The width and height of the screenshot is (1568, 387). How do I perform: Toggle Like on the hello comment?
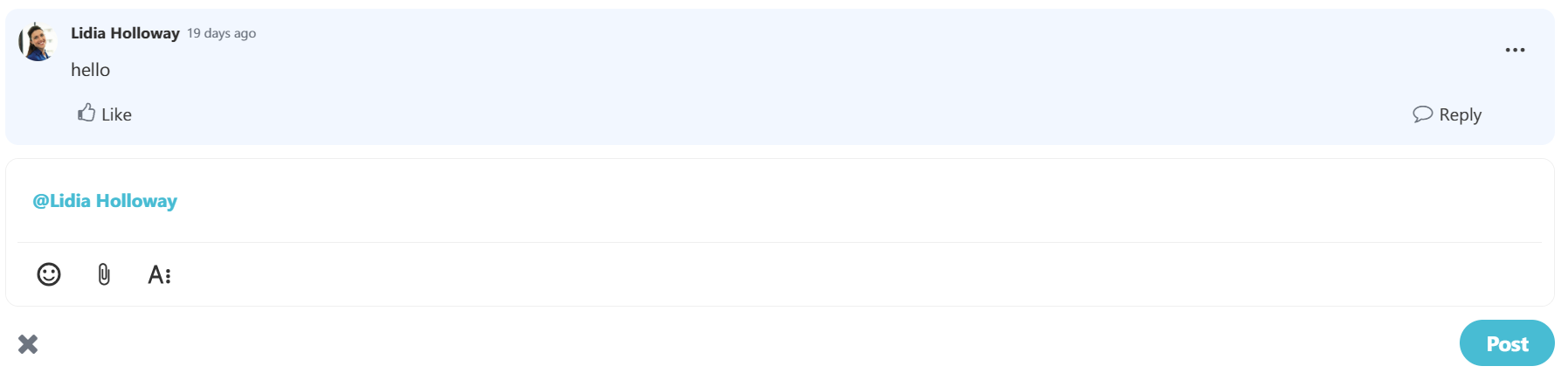[x=105, y=114]
